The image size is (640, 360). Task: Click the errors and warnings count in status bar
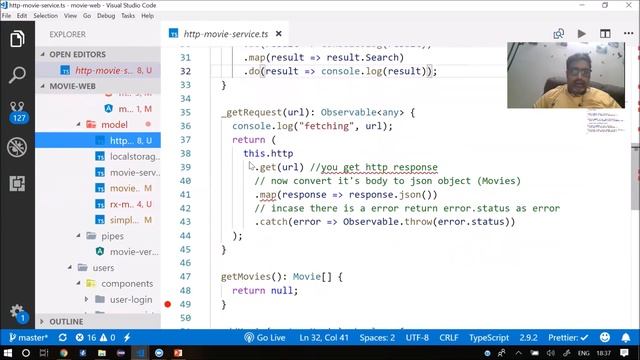point(96,338)
